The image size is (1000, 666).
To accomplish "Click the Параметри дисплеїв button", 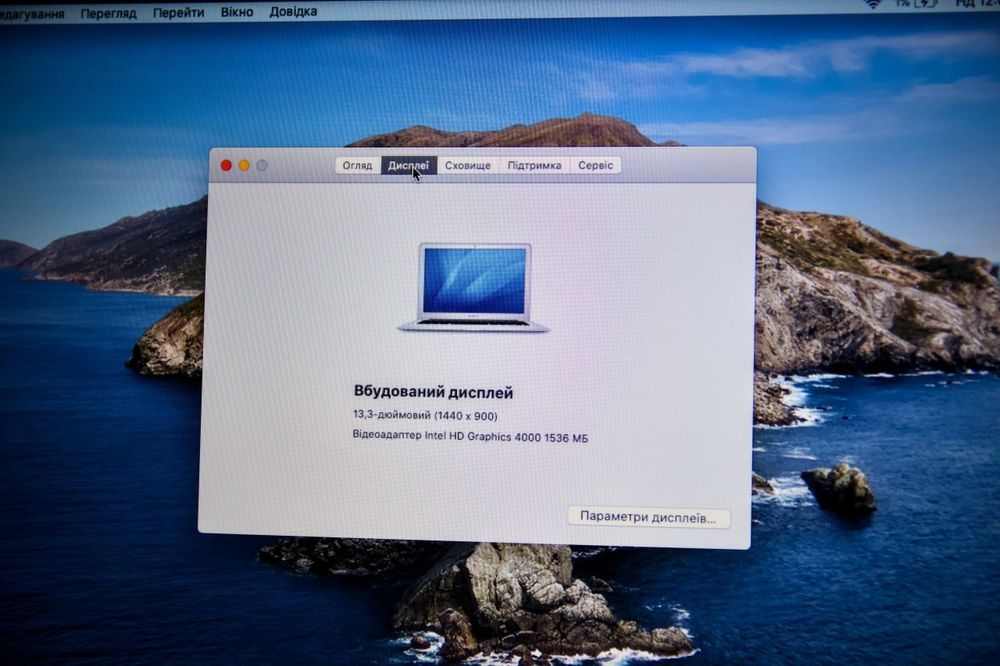I will click(x=649, y=517).
